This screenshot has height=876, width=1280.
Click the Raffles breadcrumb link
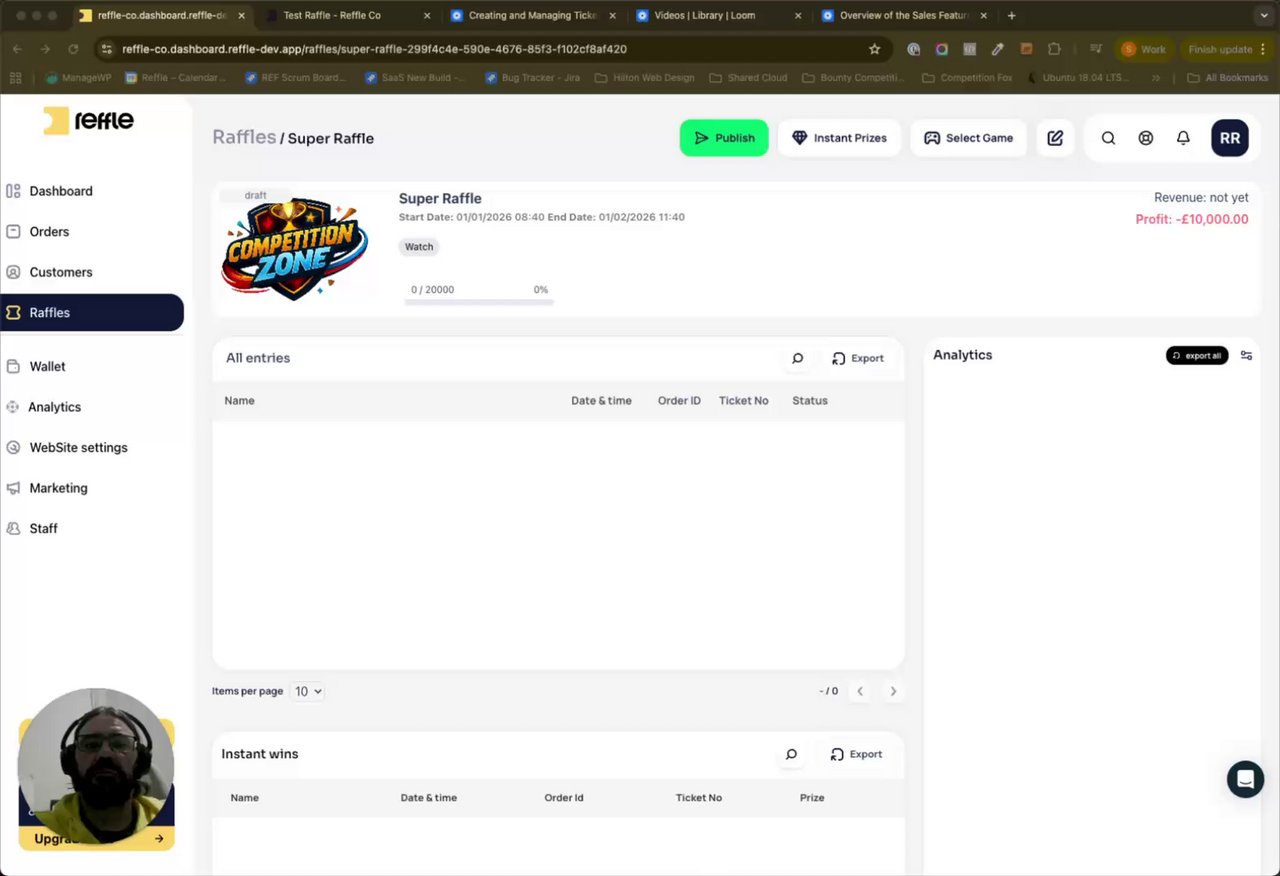click(x=244, y=137)
